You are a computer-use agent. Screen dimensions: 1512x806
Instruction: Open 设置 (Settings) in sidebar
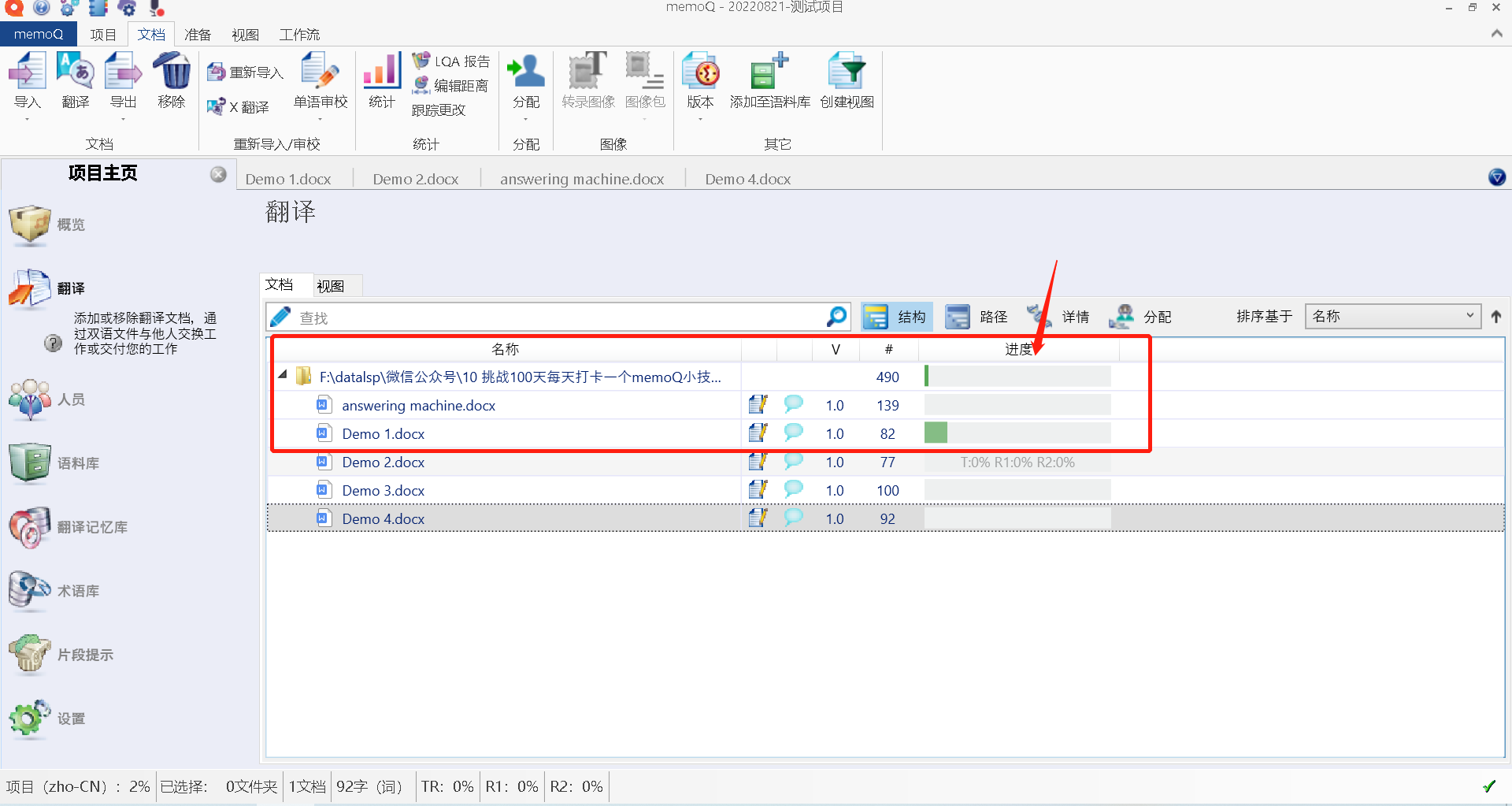pos(47,719)
